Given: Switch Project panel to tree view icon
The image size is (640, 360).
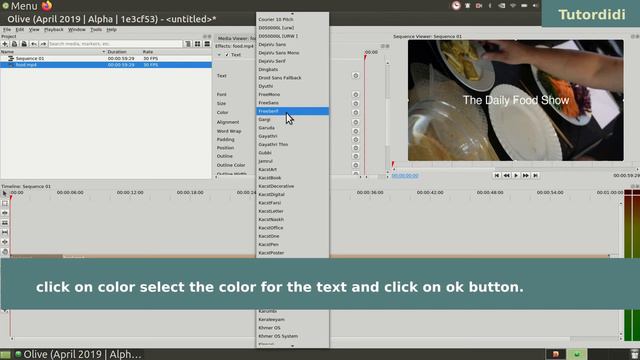Looking at the screenshot, I should [x=188, y=44].
